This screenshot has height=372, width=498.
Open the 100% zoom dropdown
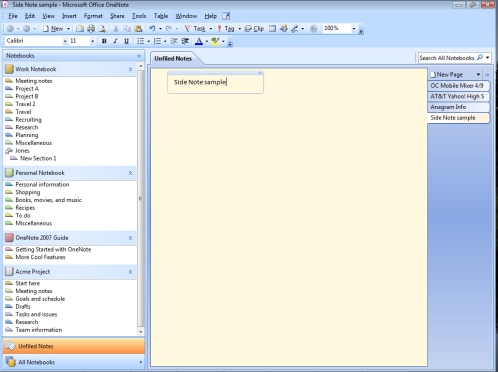tap(354, 29)
